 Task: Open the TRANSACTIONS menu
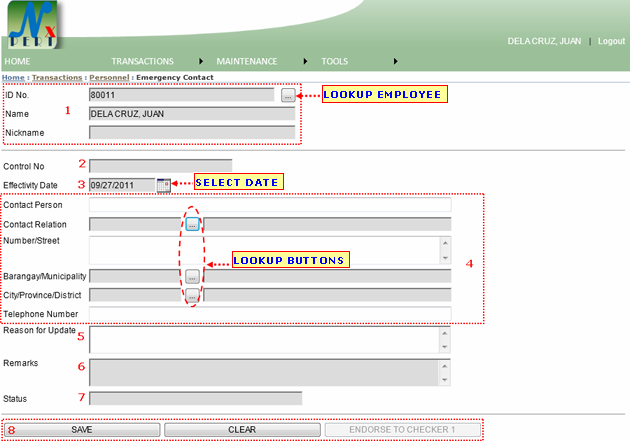[x=142, y=61]
